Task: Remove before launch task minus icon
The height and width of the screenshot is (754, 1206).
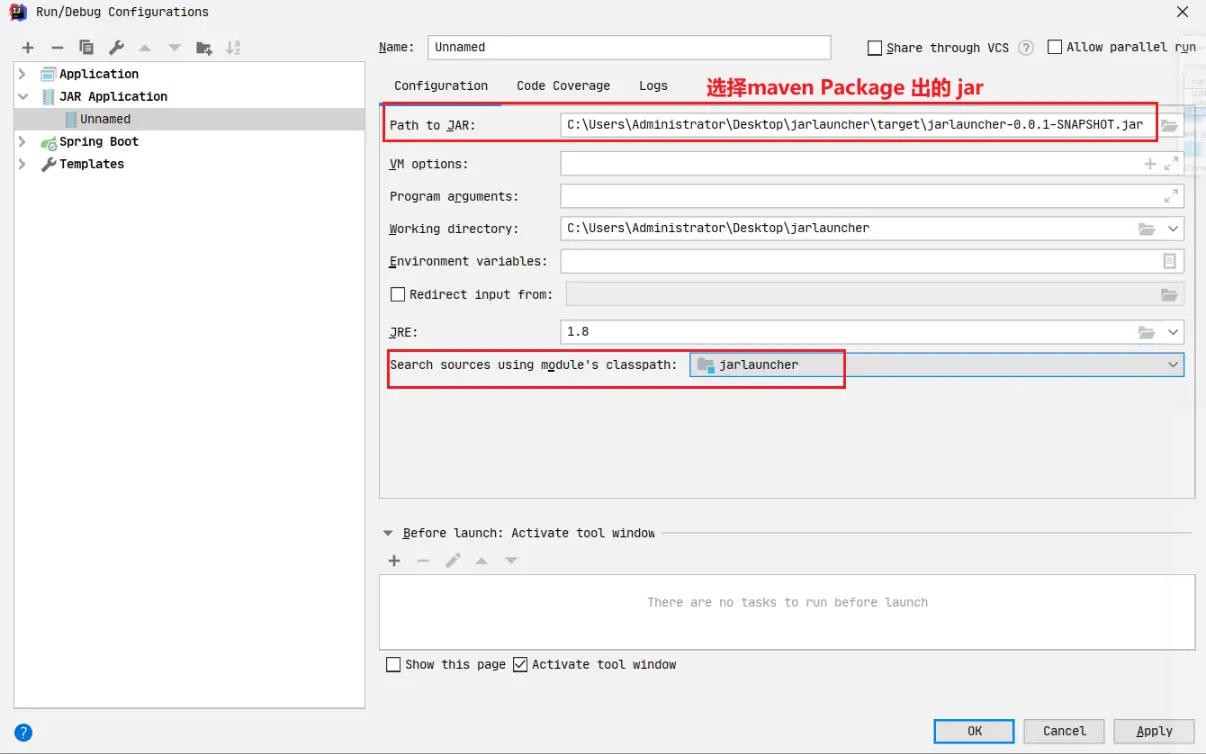Action: click(423, 561)
